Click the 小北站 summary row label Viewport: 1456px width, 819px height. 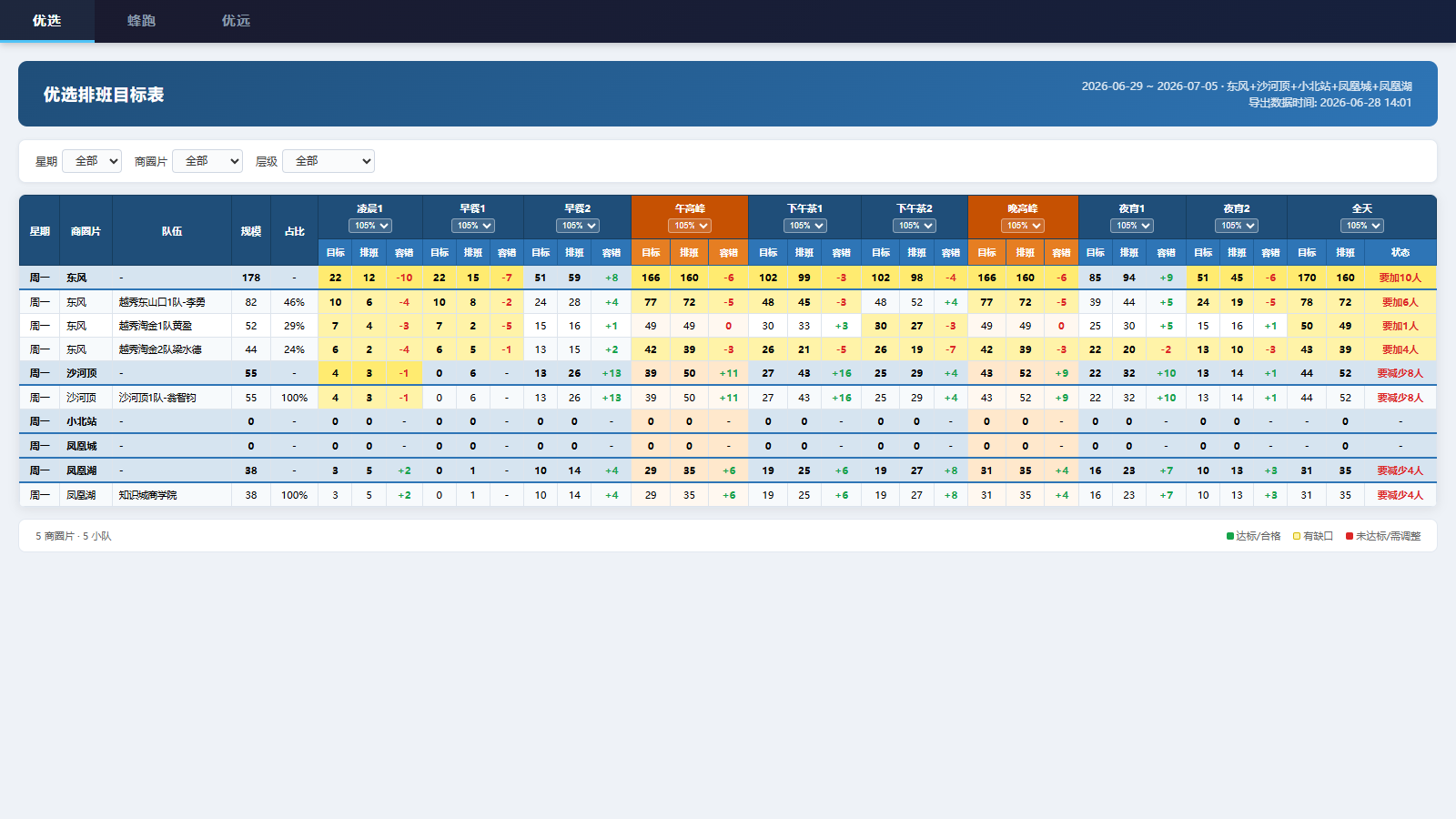[81, 421]
